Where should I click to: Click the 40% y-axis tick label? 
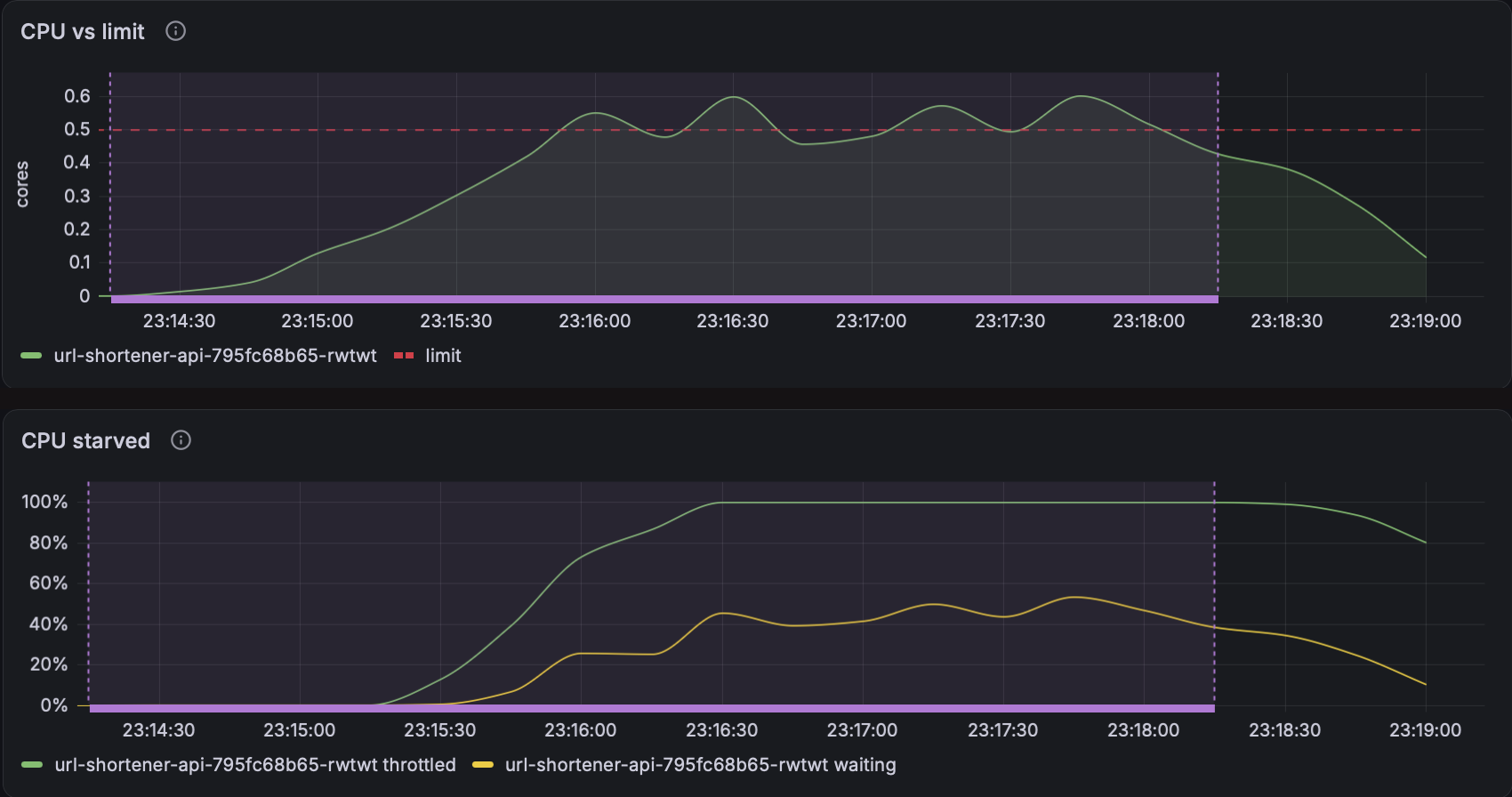[49, 624]
